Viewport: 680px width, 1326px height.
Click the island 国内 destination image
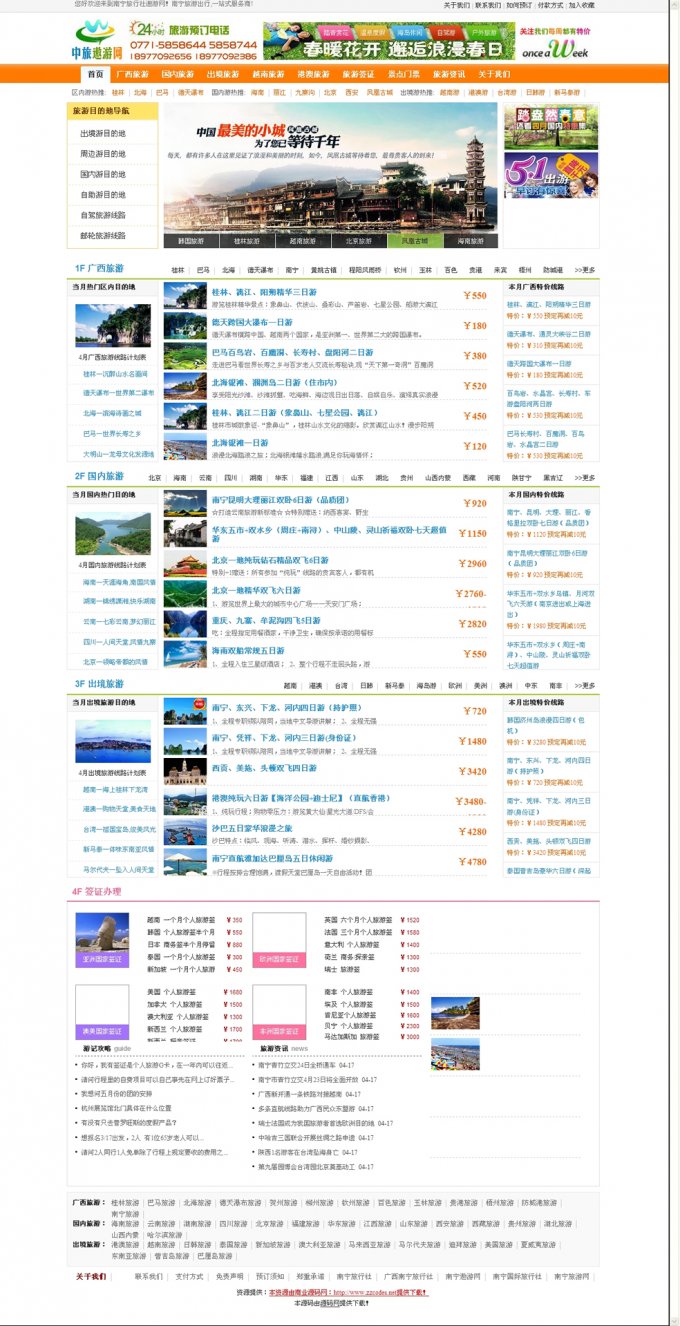click(x=113, y=533)
